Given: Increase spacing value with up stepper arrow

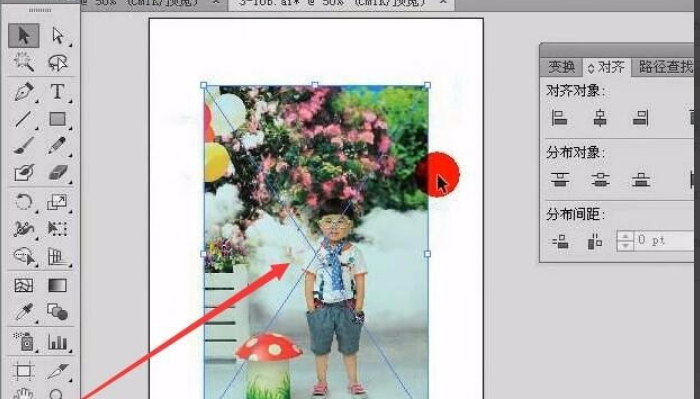Looking at the screenshot, I should pos(625,236).
